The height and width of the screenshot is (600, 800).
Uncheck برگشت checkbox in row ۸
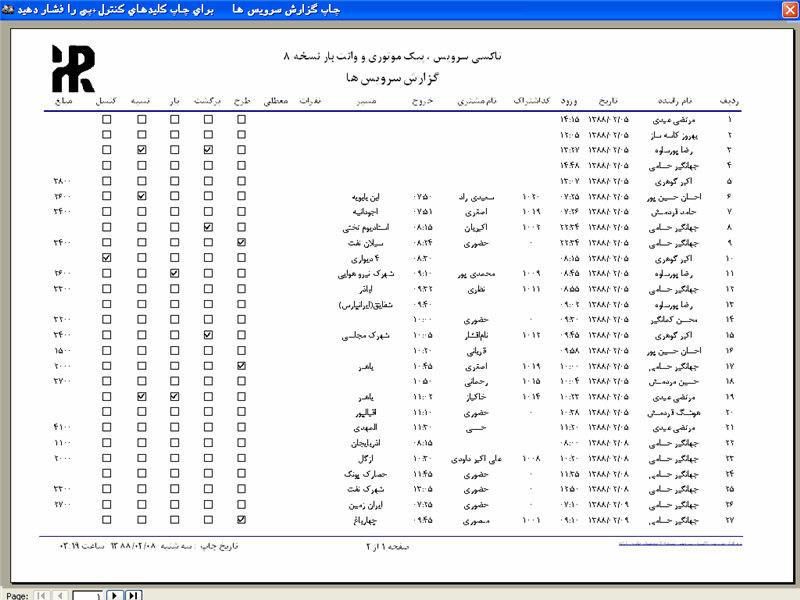tap(208, 227)
